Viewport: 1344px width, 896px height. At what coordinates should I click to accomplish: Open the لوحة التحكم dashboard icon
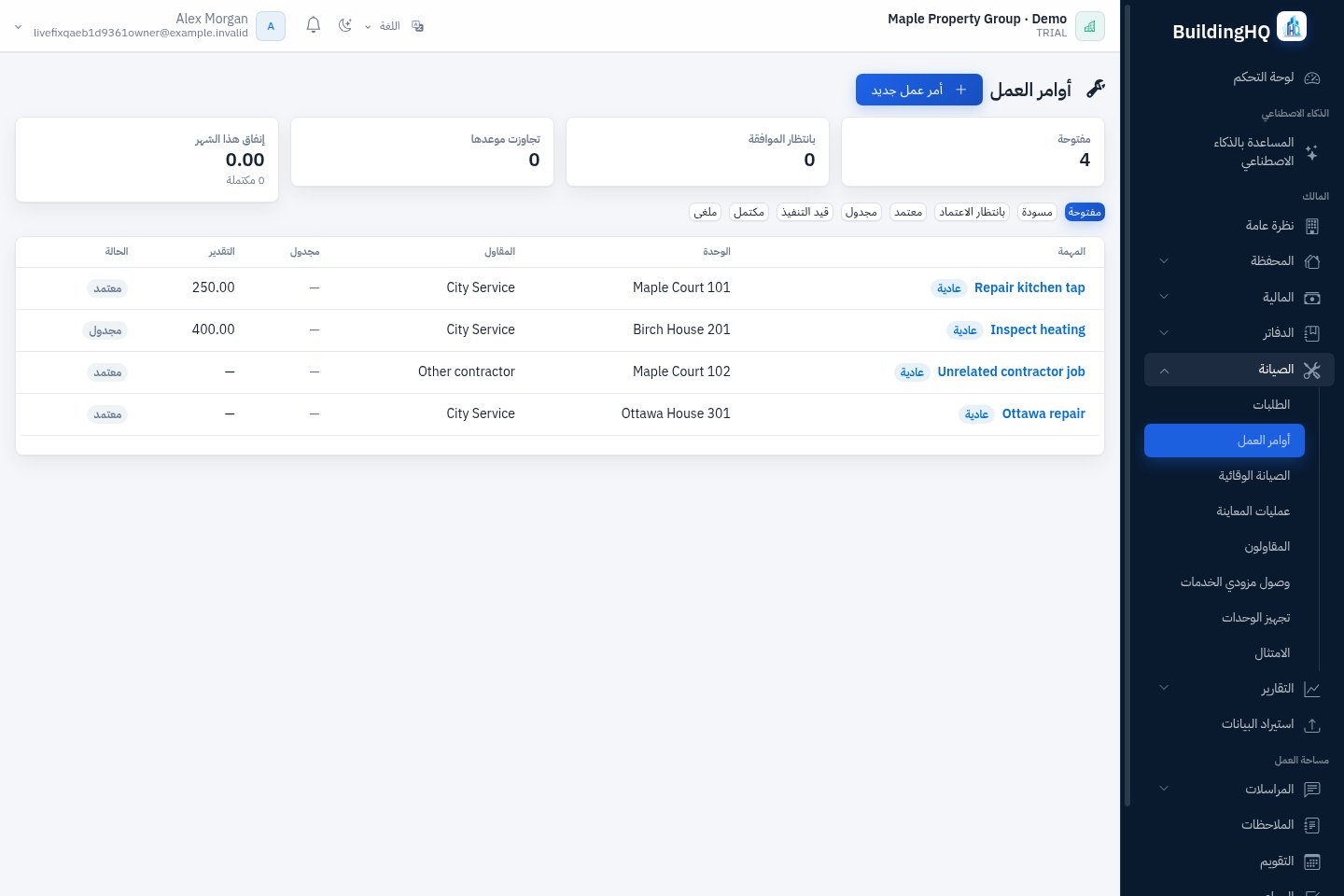coord(1312,77)
